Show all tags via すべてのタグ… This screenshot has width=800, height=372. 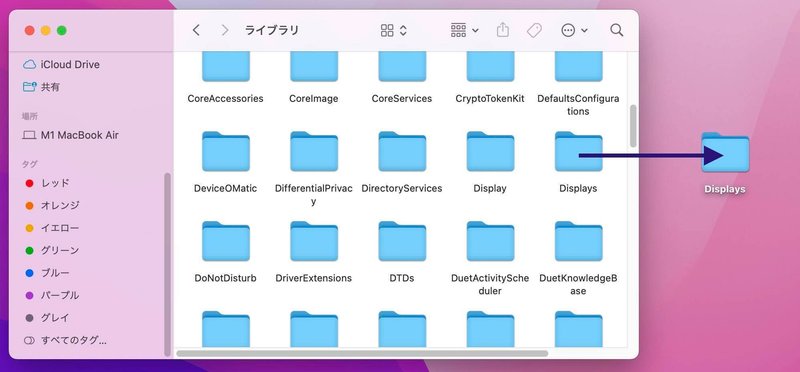coord(66,340)
